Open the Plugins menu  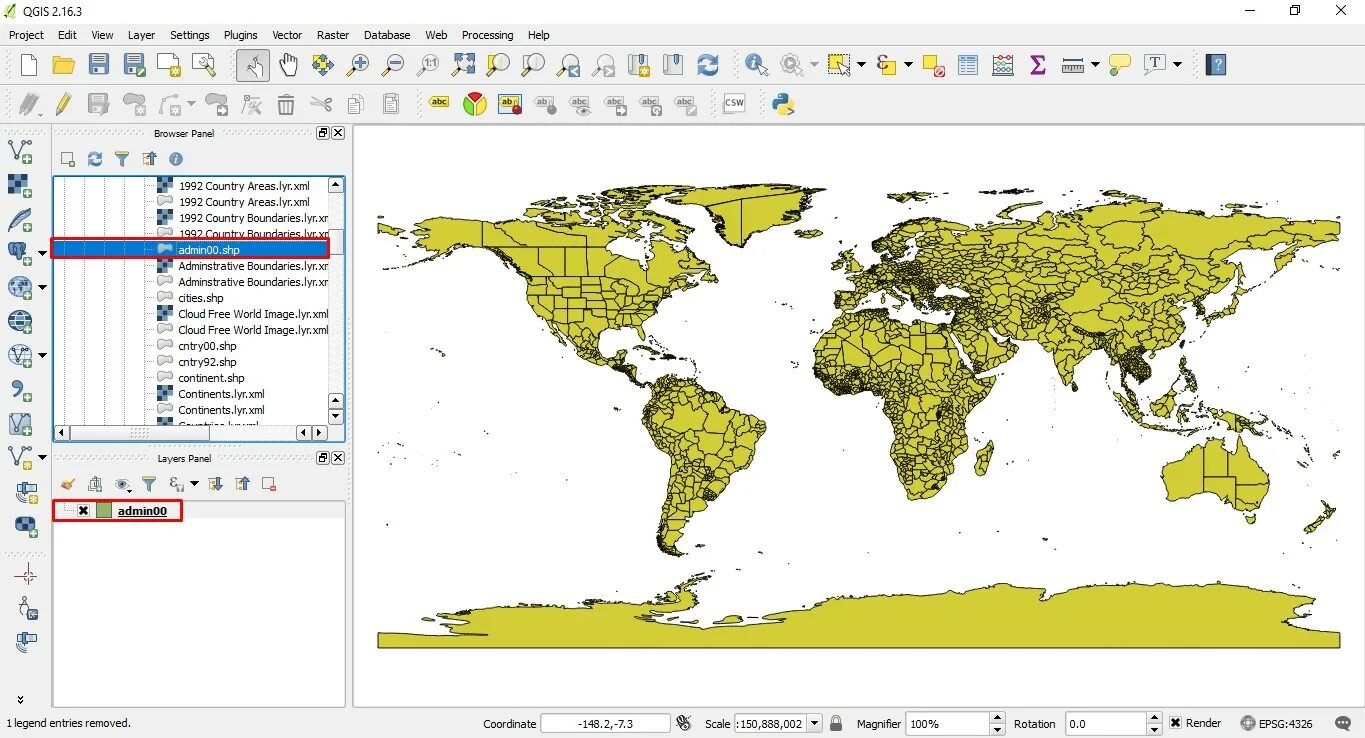coord(240,35)
